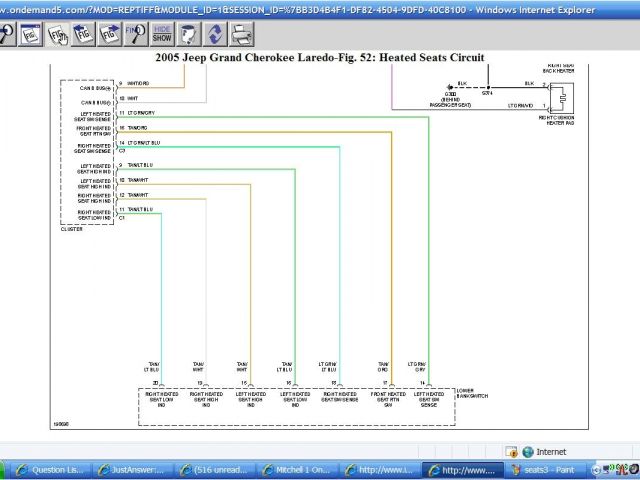The width and height of the screenshot is (640, 480).
Task: Switch to the (516 unread) taskbar window
Action: (x=214, y=469)
